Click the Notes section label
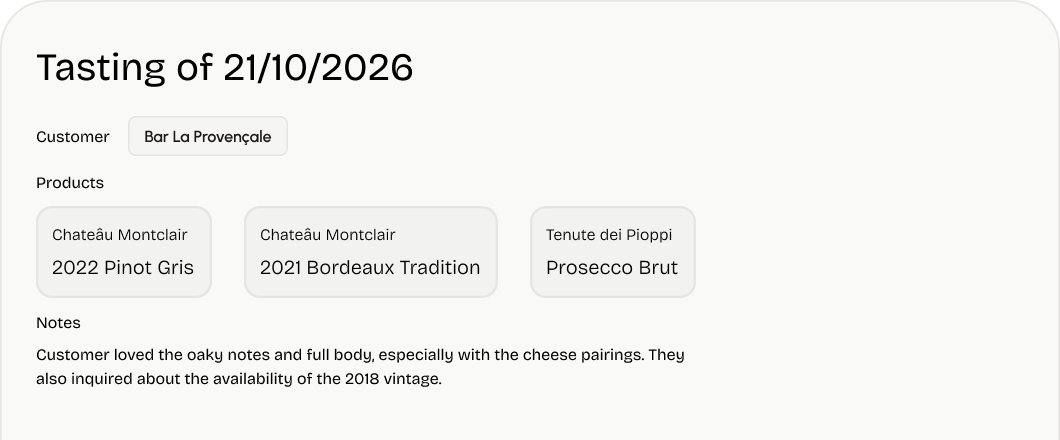The width and height of the screenshot is (1060, 440). pos(58,323)
